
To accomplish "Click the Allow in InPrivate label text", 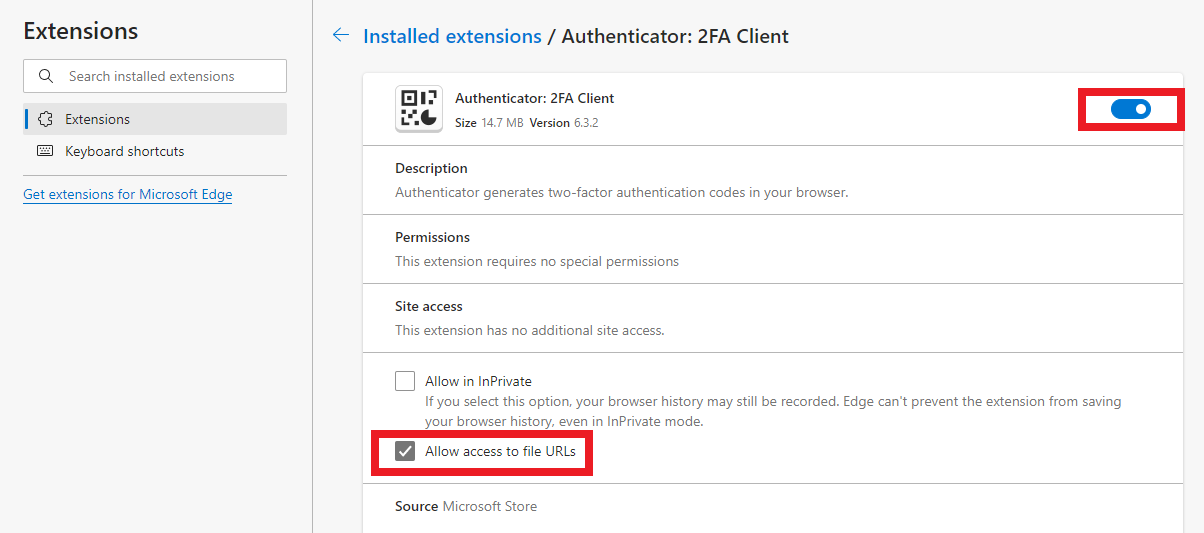I will [x=478, y=381].
